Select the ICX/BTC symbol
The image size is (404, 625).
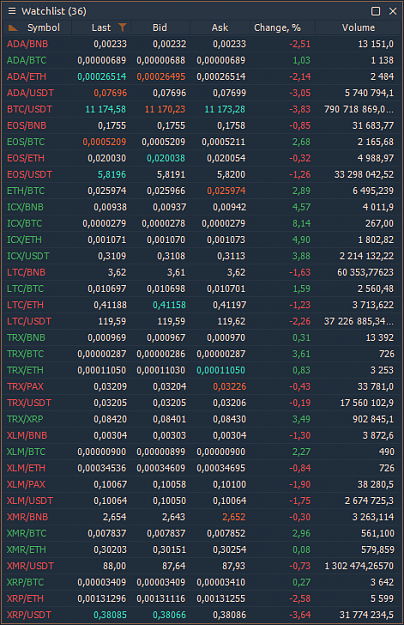(x=24, y=224)
